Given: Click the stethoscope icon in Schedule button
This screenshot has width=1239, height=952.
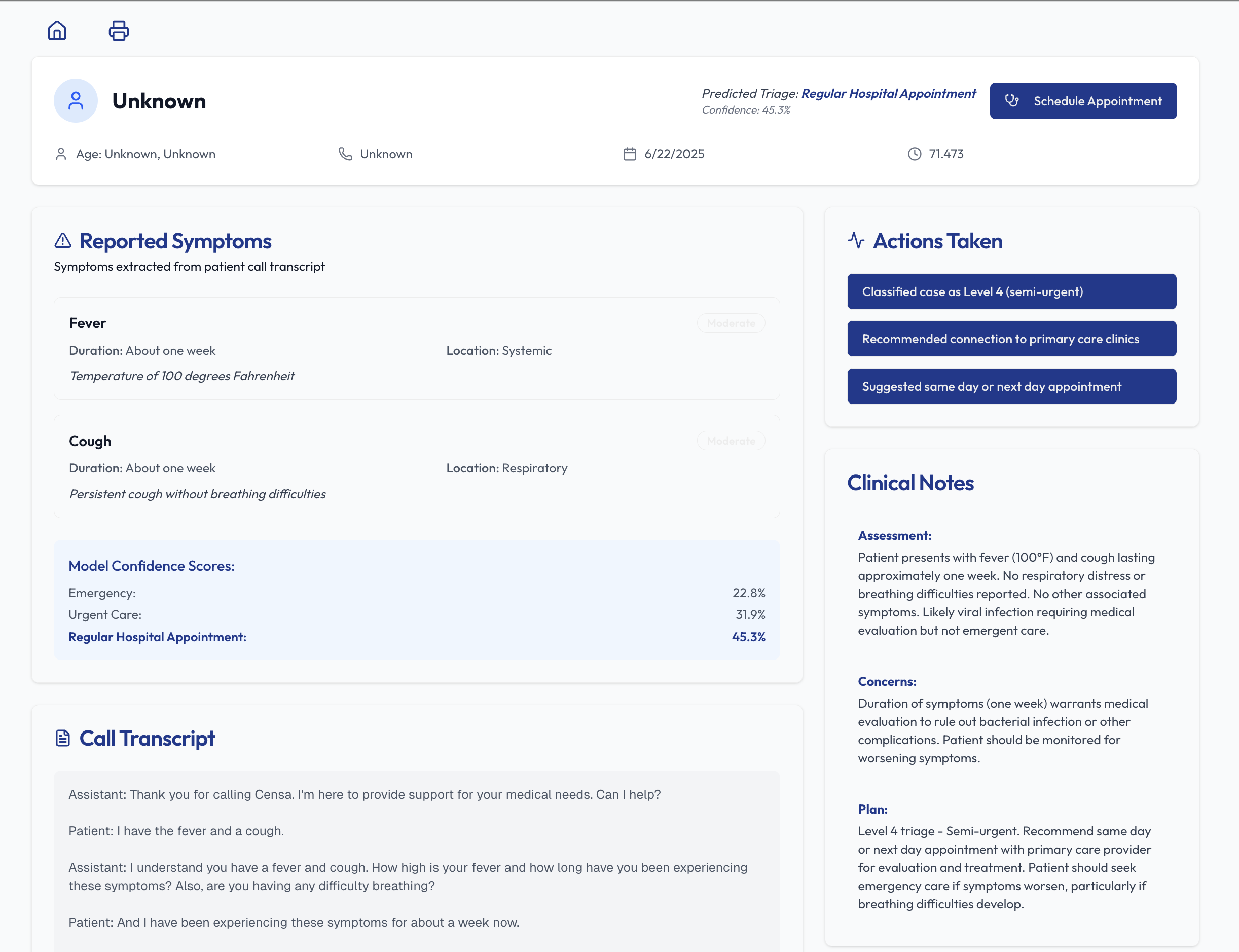Looking at the screenshot, I should coord(1012,101).
